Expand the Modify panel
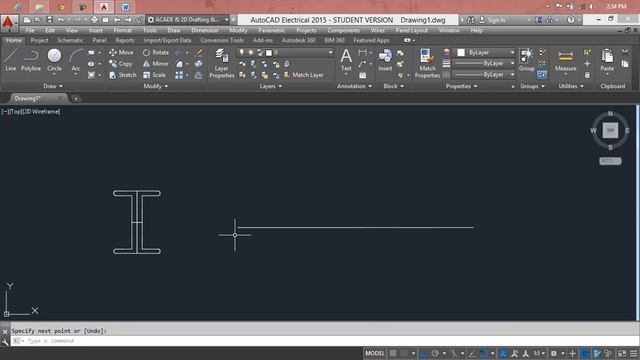Viewport: 640px width, 360px height. [156, 86]
